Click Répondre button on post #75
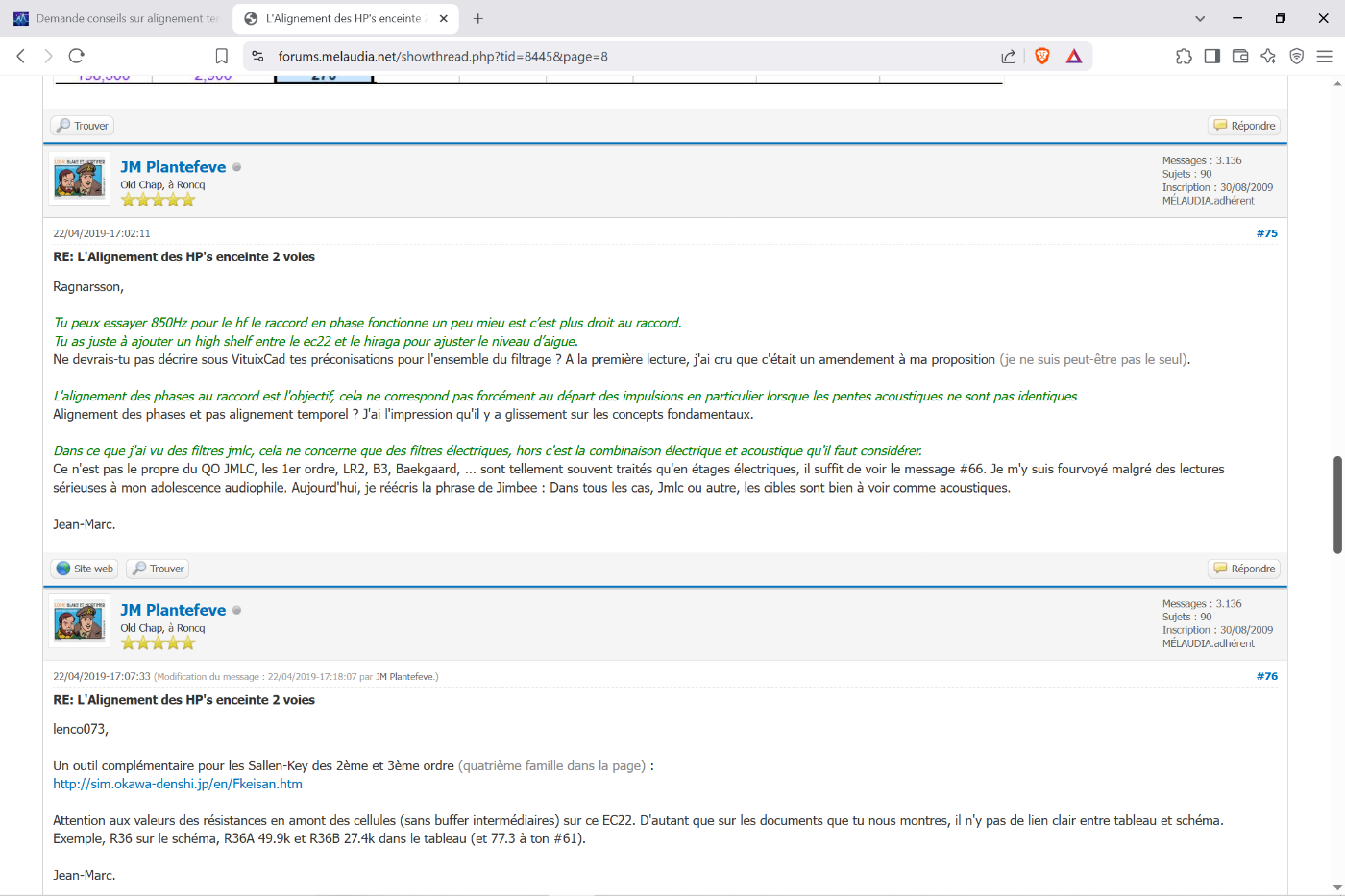Image resolution: width=1345 pixels, height=896 pixels. (x=1244, y=569)
